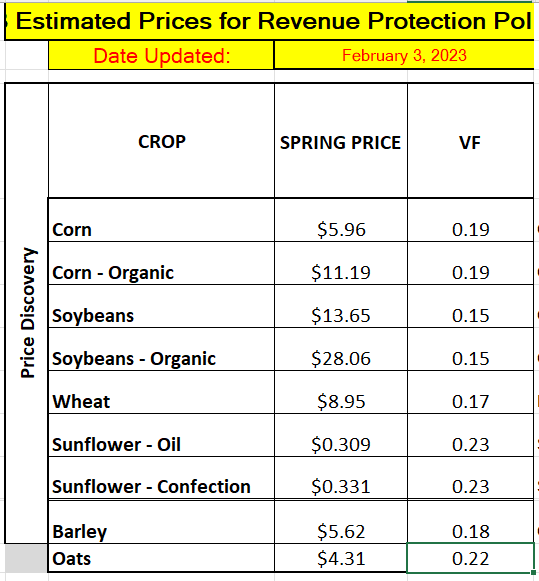Click the CROP header cell
This screenshot has width=539, height=581.
[x=162, y=141]
